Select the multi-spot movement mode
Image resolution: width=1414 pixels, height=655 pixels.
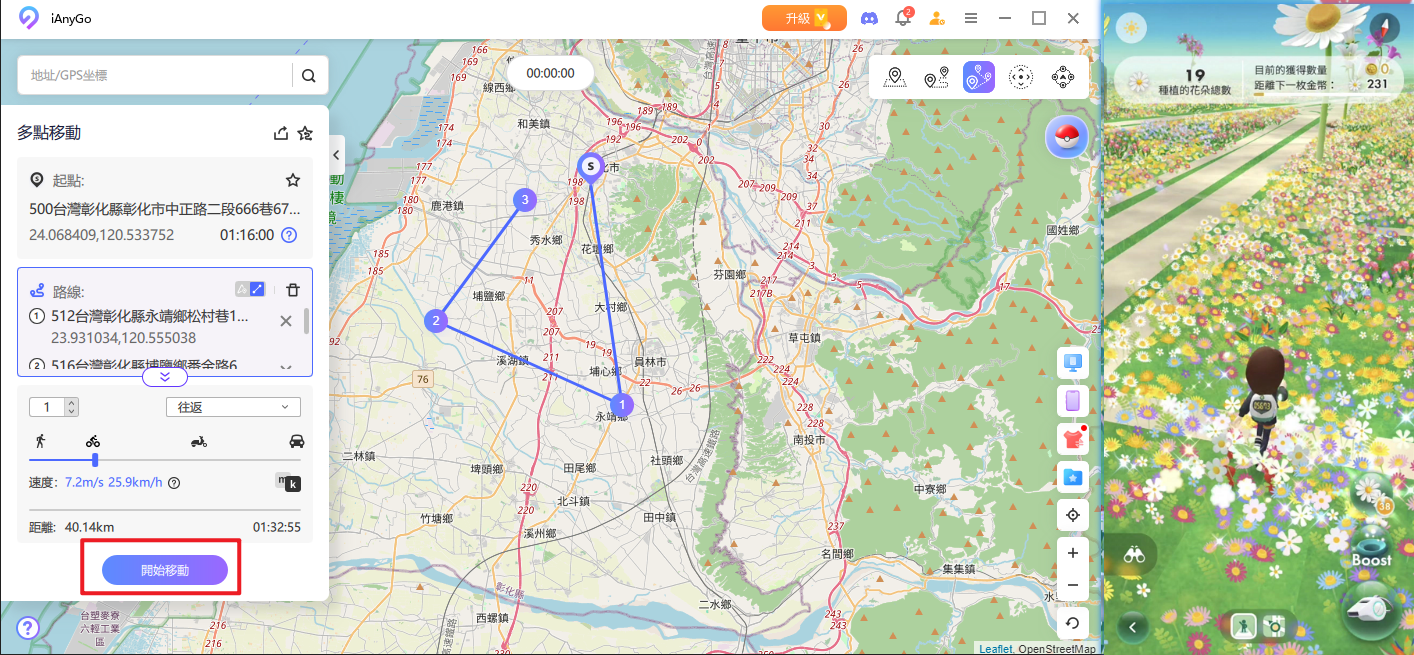click(979, 77)
